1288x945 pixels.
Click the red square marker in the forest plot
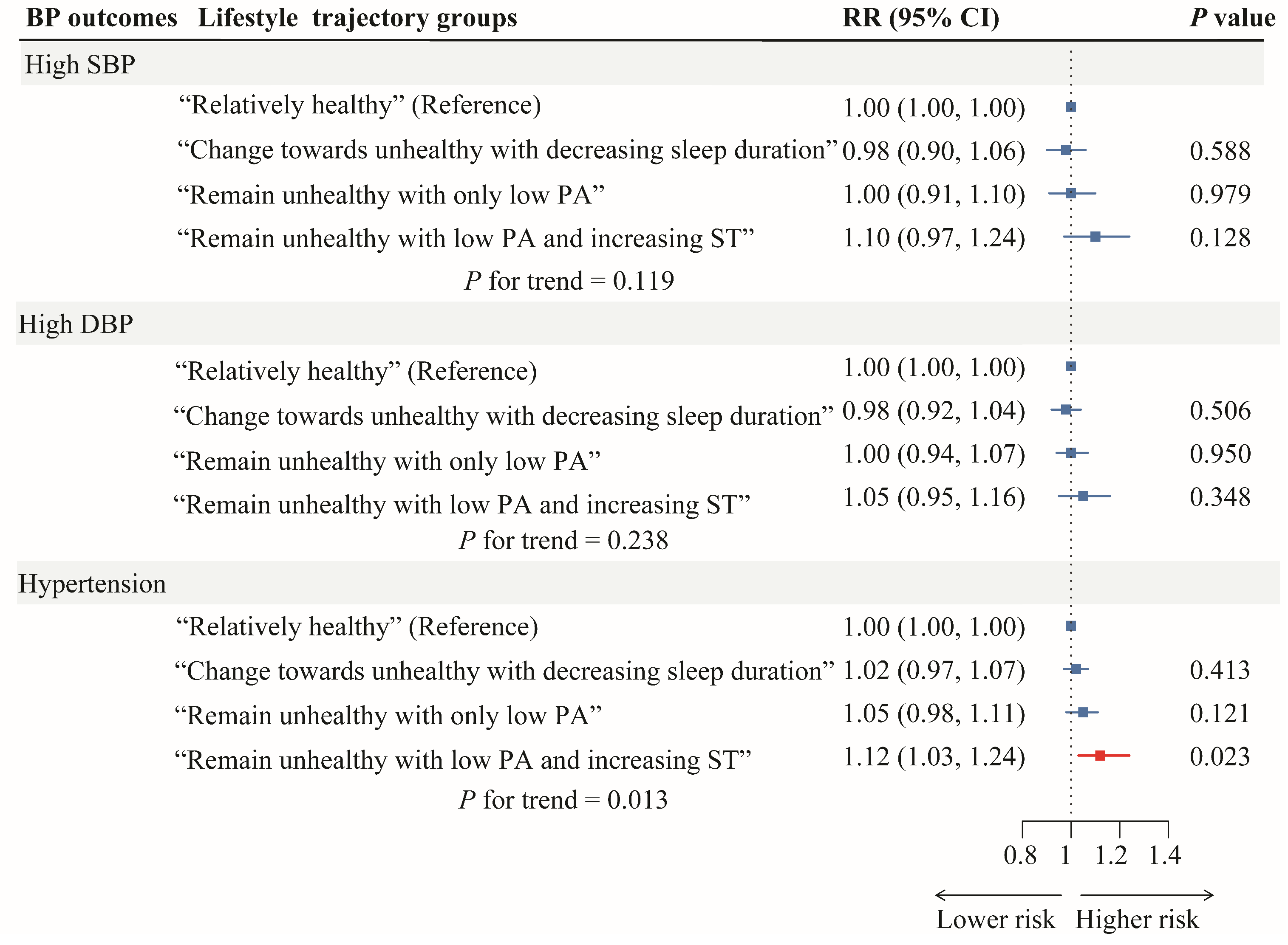coord(1100,756)
